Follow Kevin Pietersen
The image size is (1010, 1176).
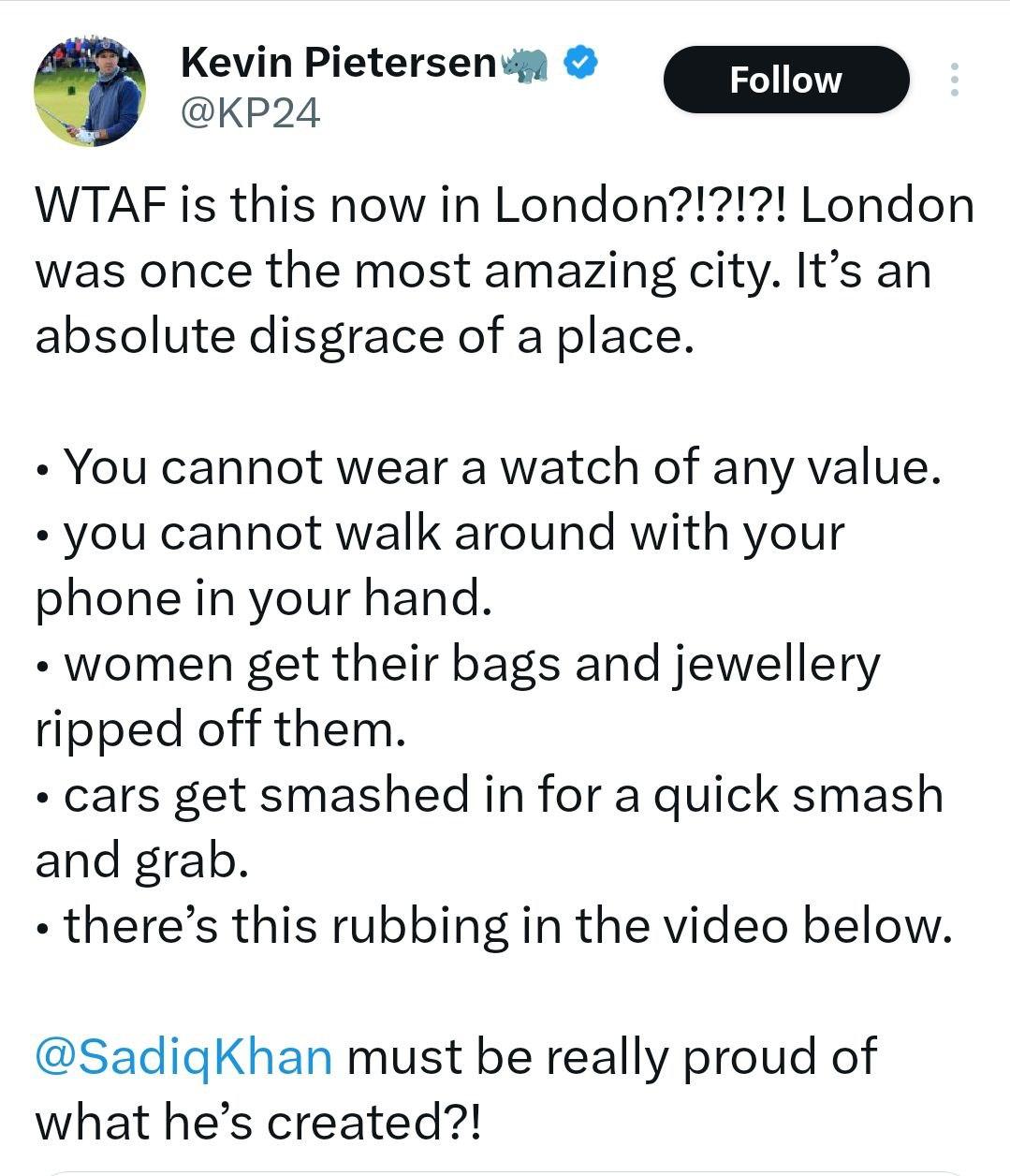click(786, 80)
